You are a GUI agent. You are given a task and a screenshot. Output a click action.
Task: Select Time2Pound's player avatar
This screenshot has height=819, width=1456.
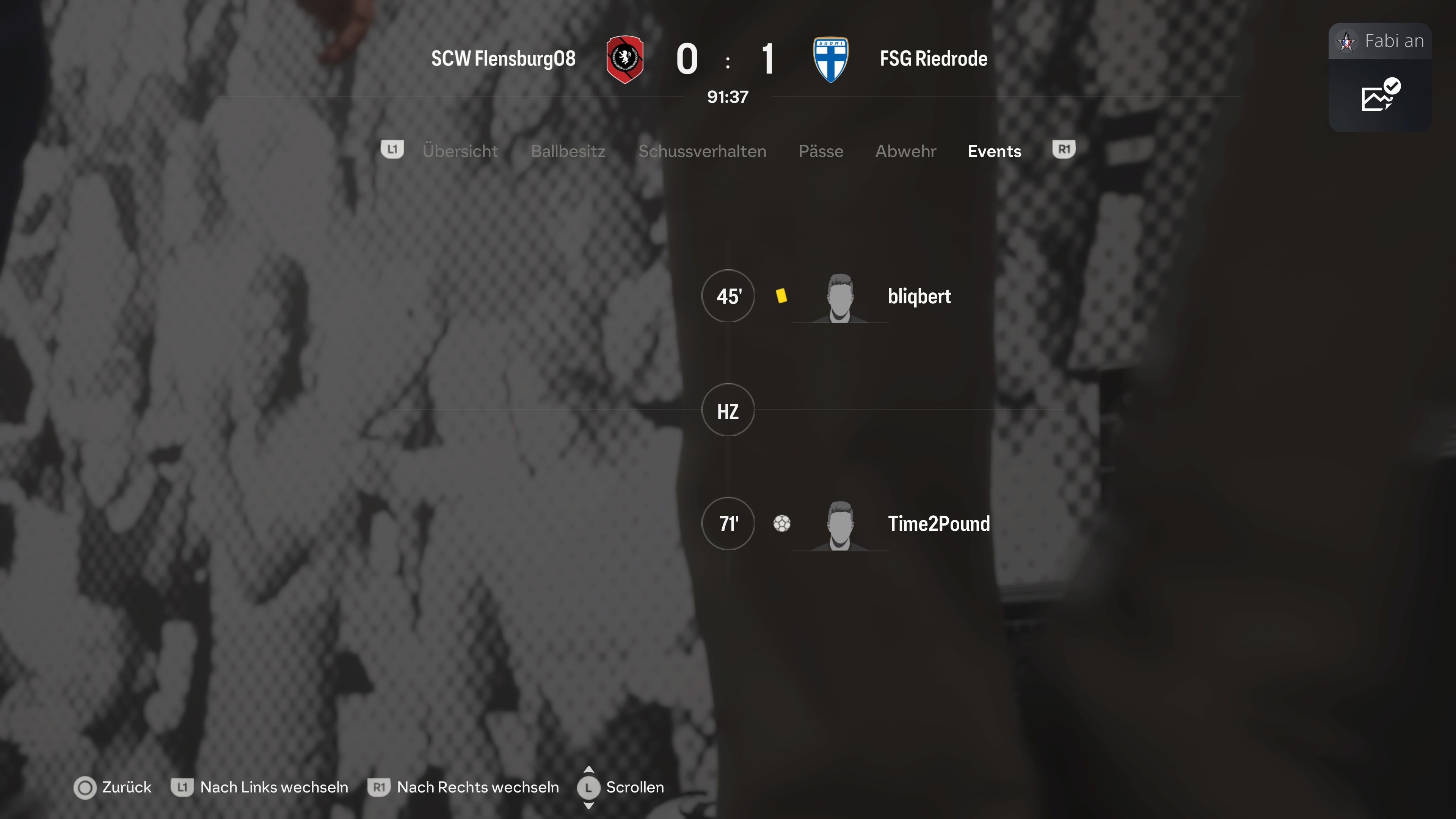pyautogui.click(x=840, y=526)
